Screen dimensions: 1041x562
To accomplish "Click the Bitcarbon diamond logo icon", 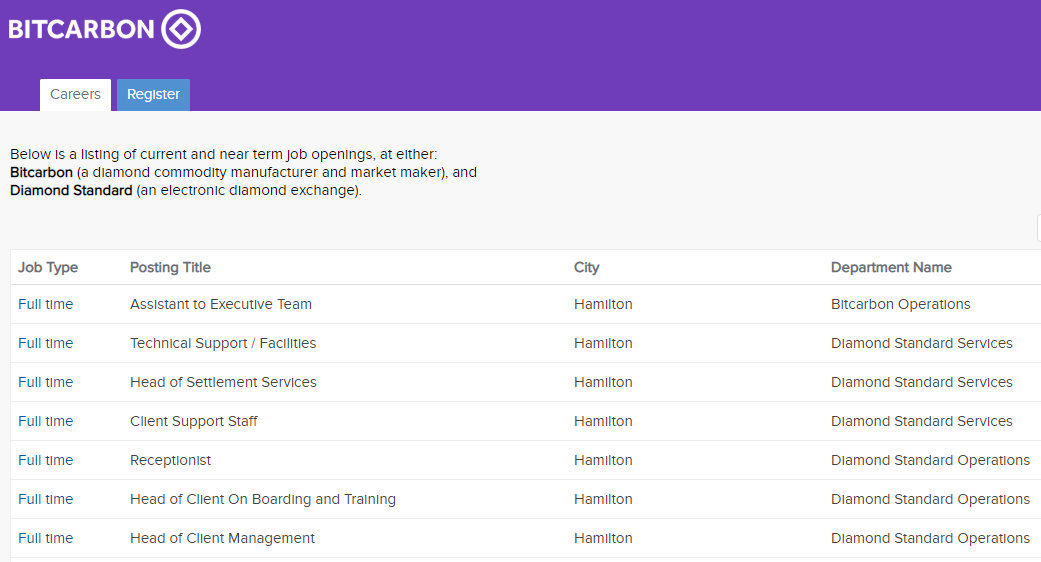I will (x=181, y=29).
